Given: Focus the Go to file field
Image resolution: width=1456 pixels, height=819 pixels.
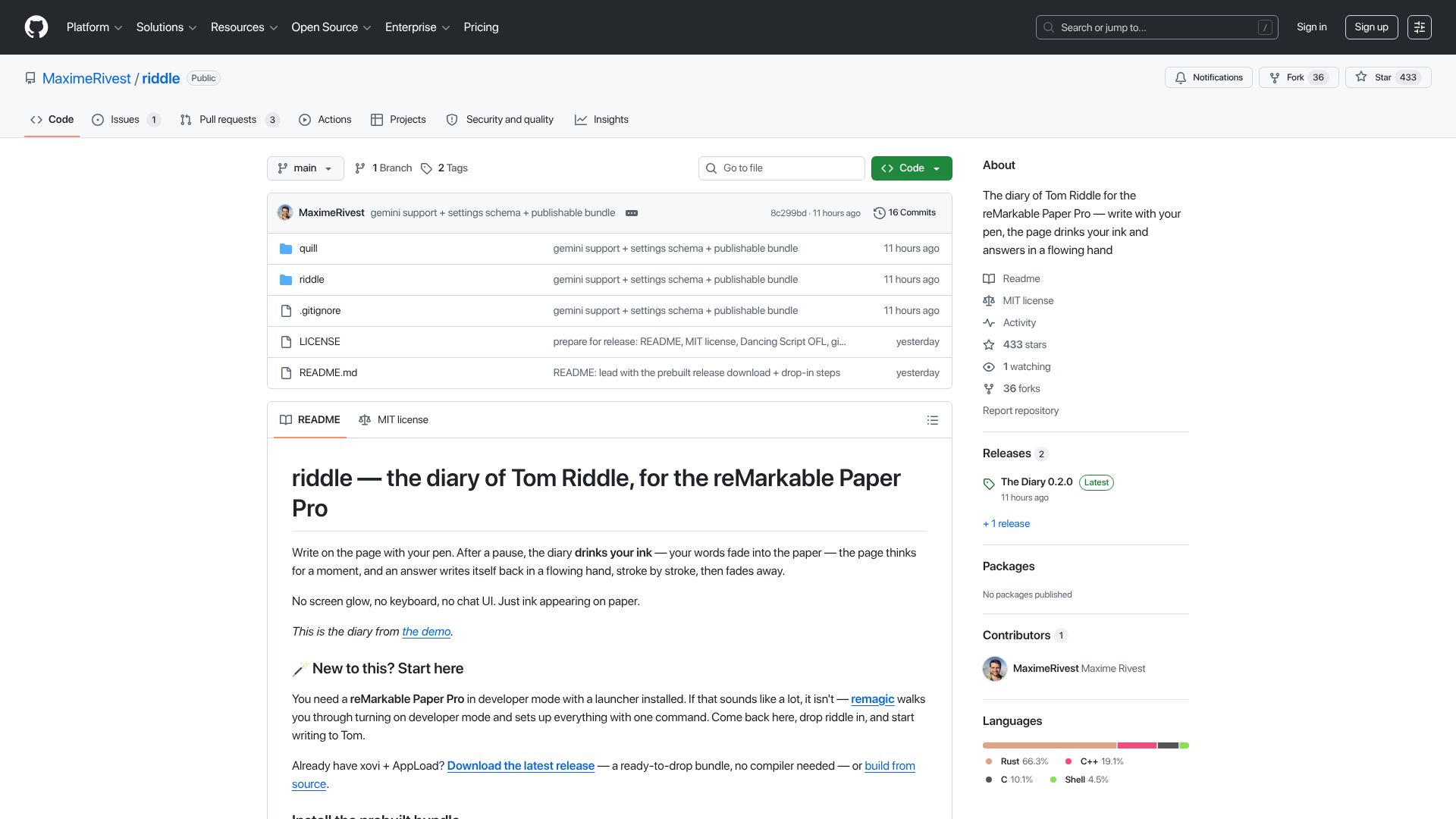Looking at the screenshot, I should [x=782, y=168].
